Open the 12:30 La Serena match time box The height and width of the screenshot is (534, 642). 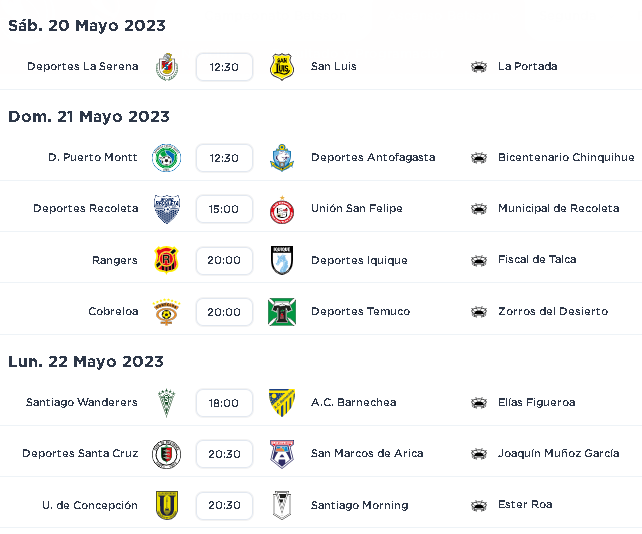click(x=224, y=67)
